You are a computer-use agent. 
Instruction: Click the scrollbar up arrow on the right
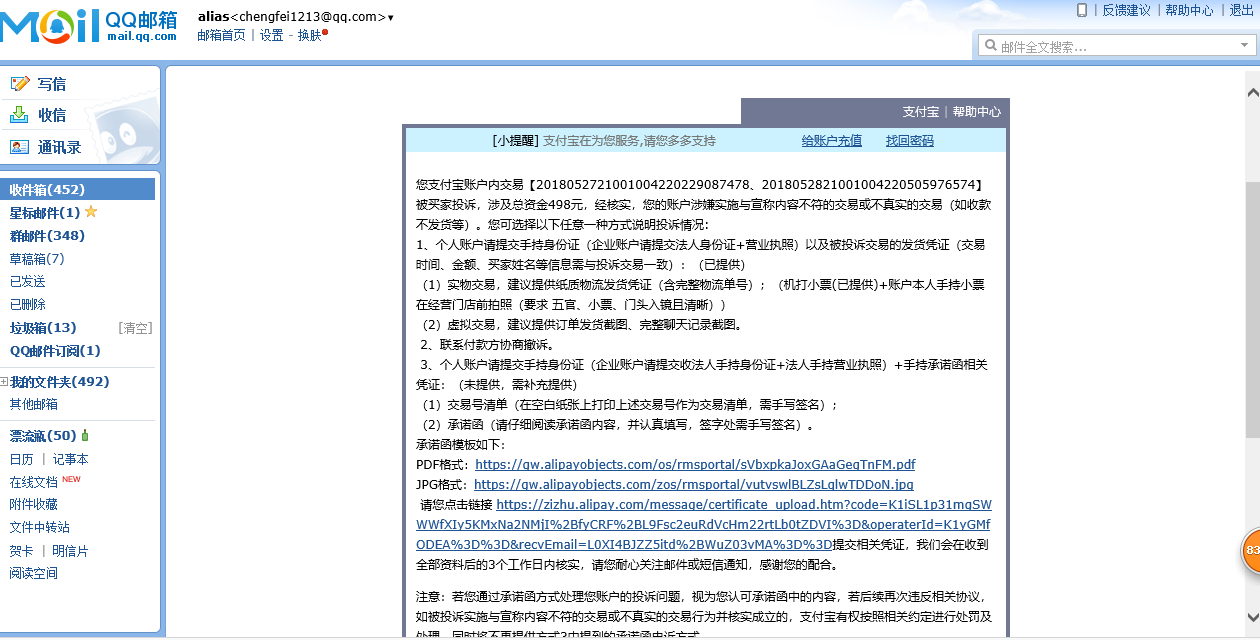click(x=1252, y=91)
